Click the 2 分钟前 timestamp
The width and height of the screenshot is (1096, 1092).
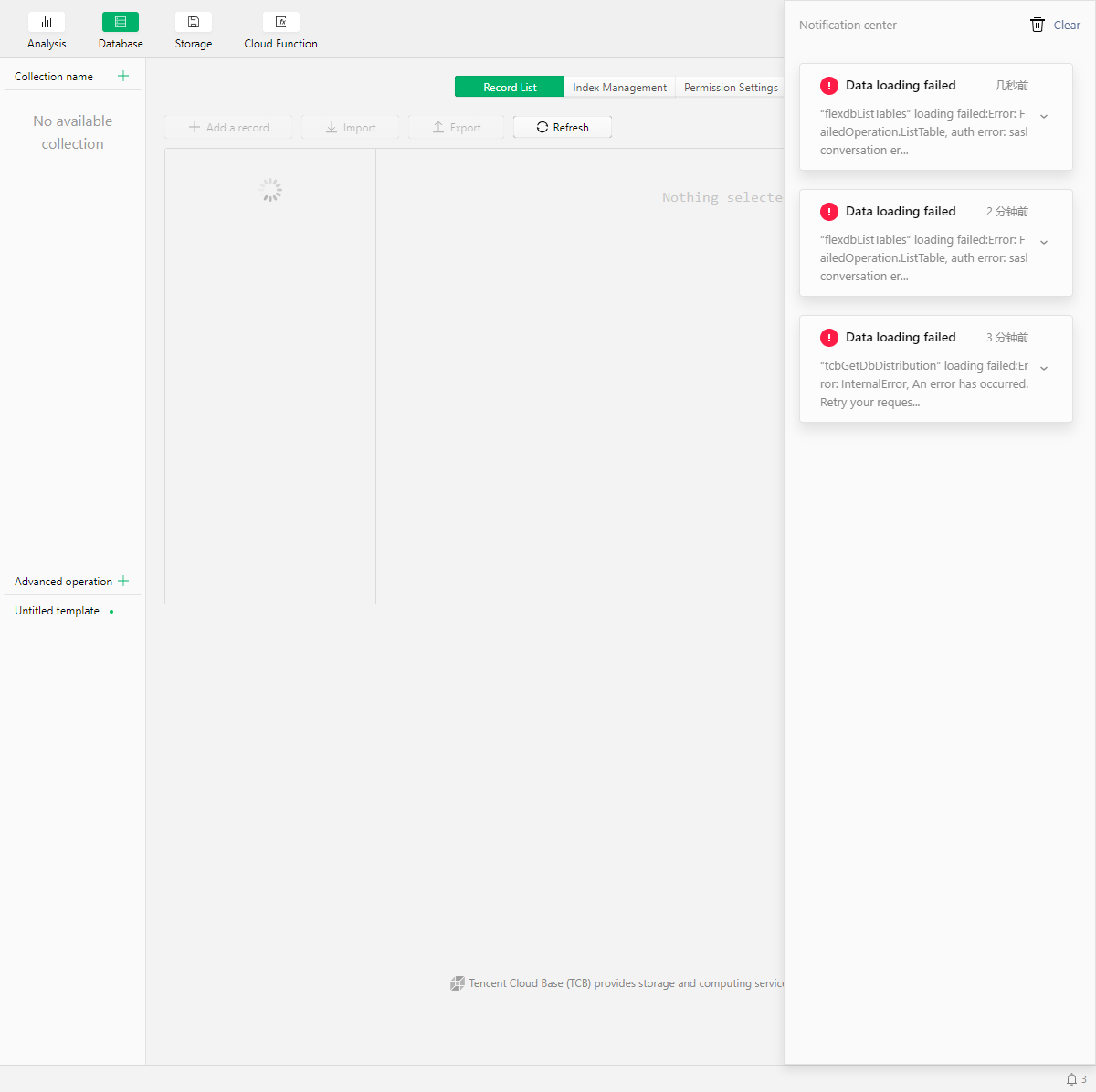[1007, 212]
